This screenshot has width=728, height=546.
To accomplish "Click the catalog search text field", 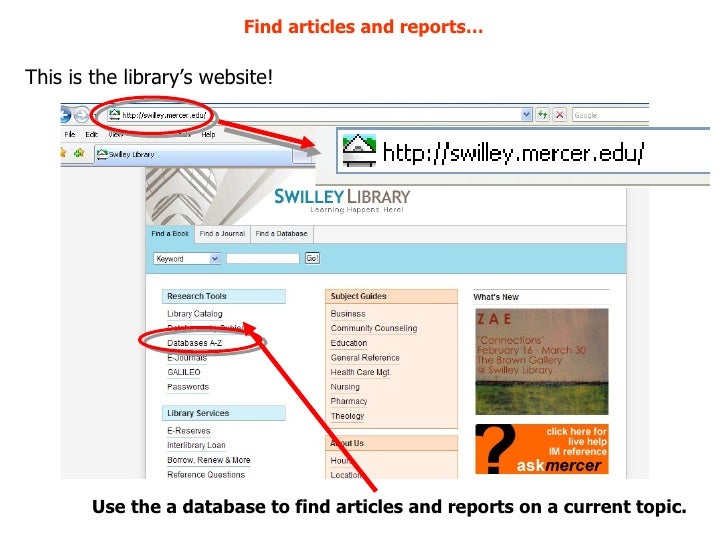I will coord(263,258).
